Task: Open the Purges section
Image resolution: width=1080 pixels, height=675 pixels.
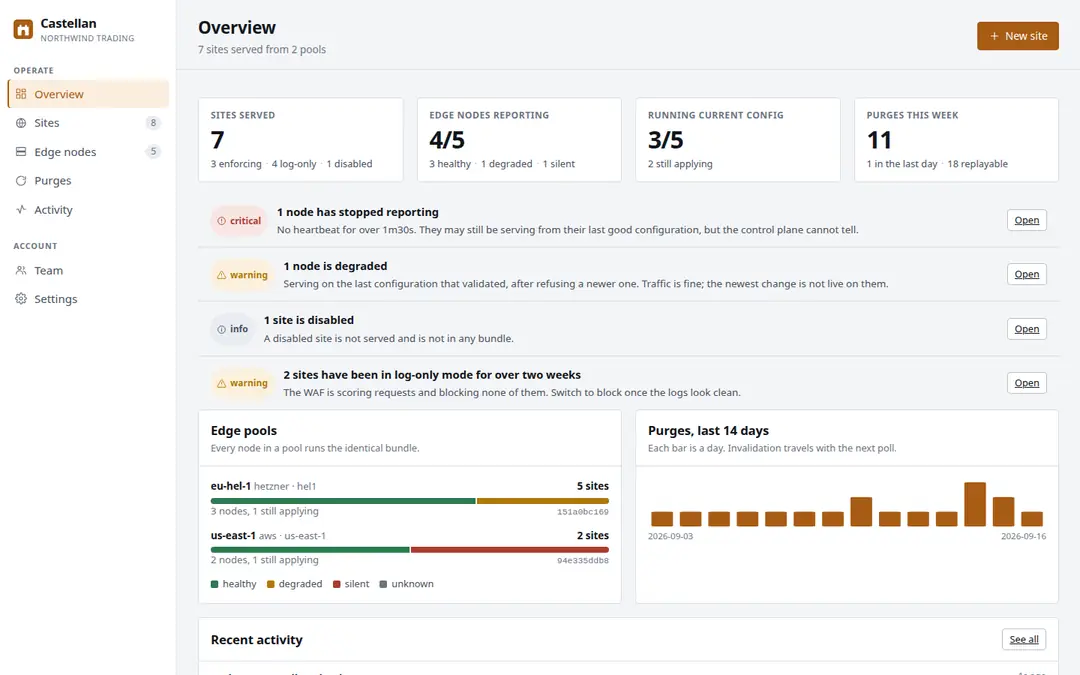Action: coord(88,180)
